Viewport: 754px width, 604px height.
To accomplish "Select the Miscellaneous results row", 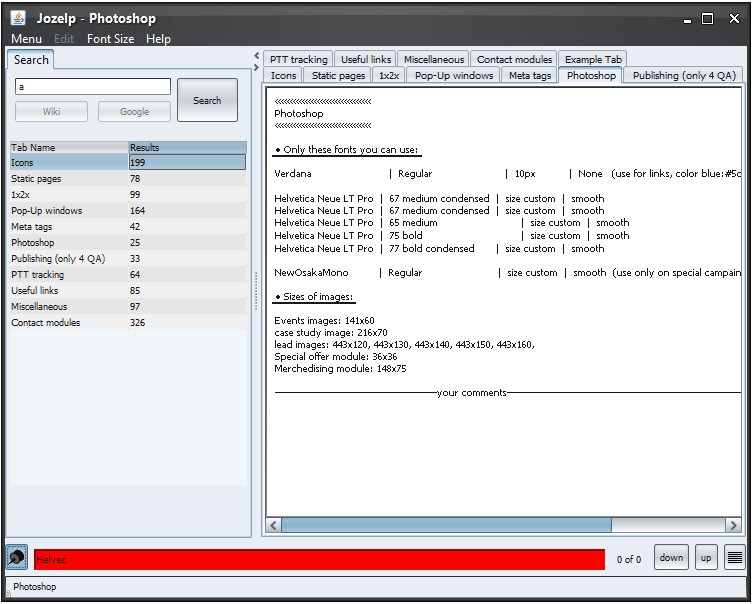I will [128, 306].
